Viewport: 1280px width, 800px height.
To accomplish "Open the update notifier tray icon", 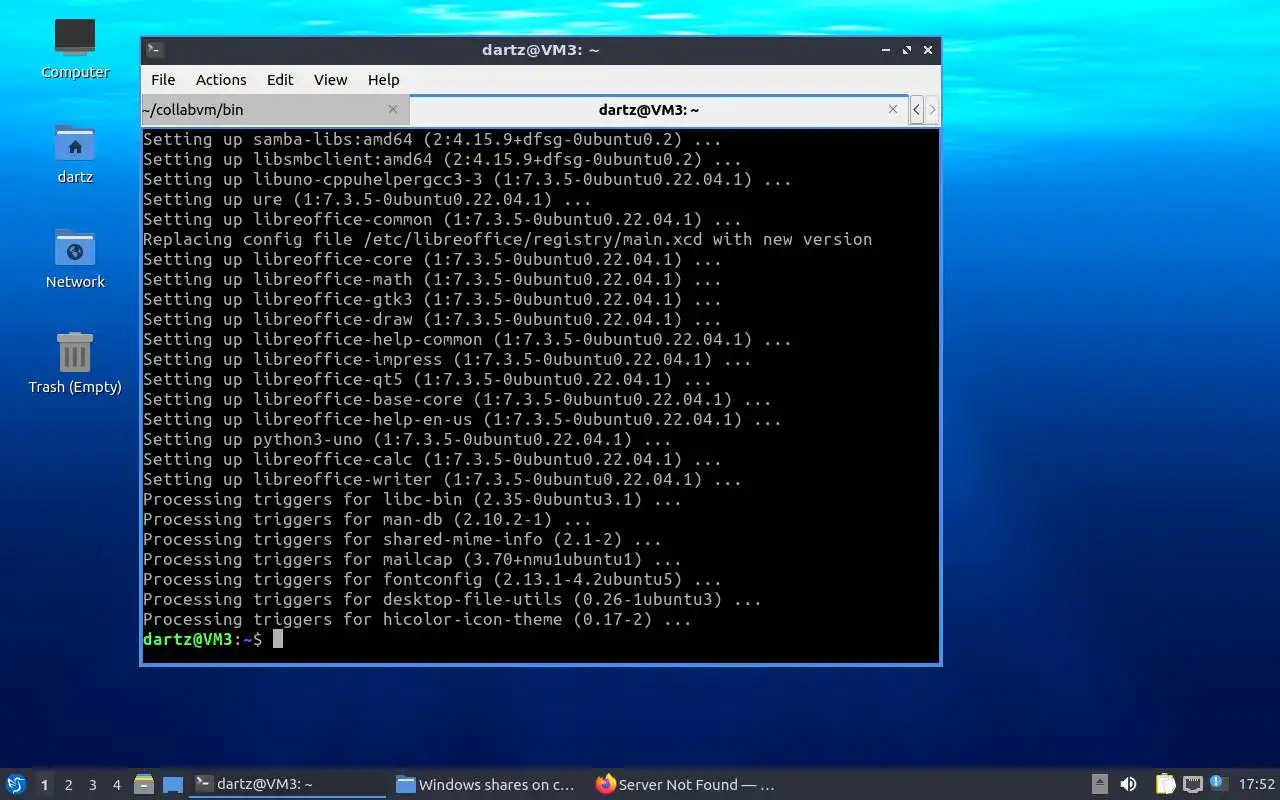I will [1218, 784].
